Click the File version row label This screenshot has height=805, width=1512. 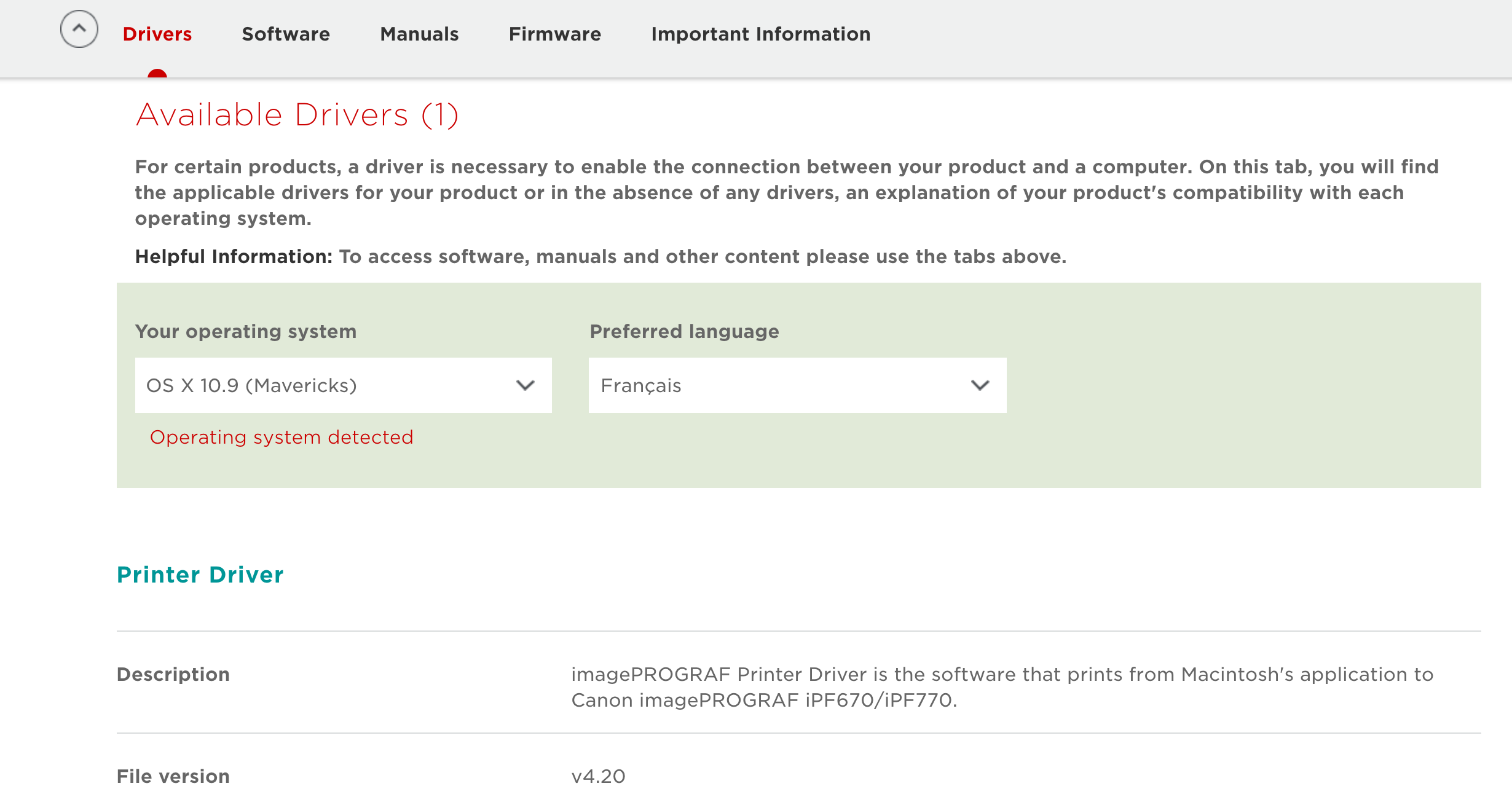click(x=173, y=776)
